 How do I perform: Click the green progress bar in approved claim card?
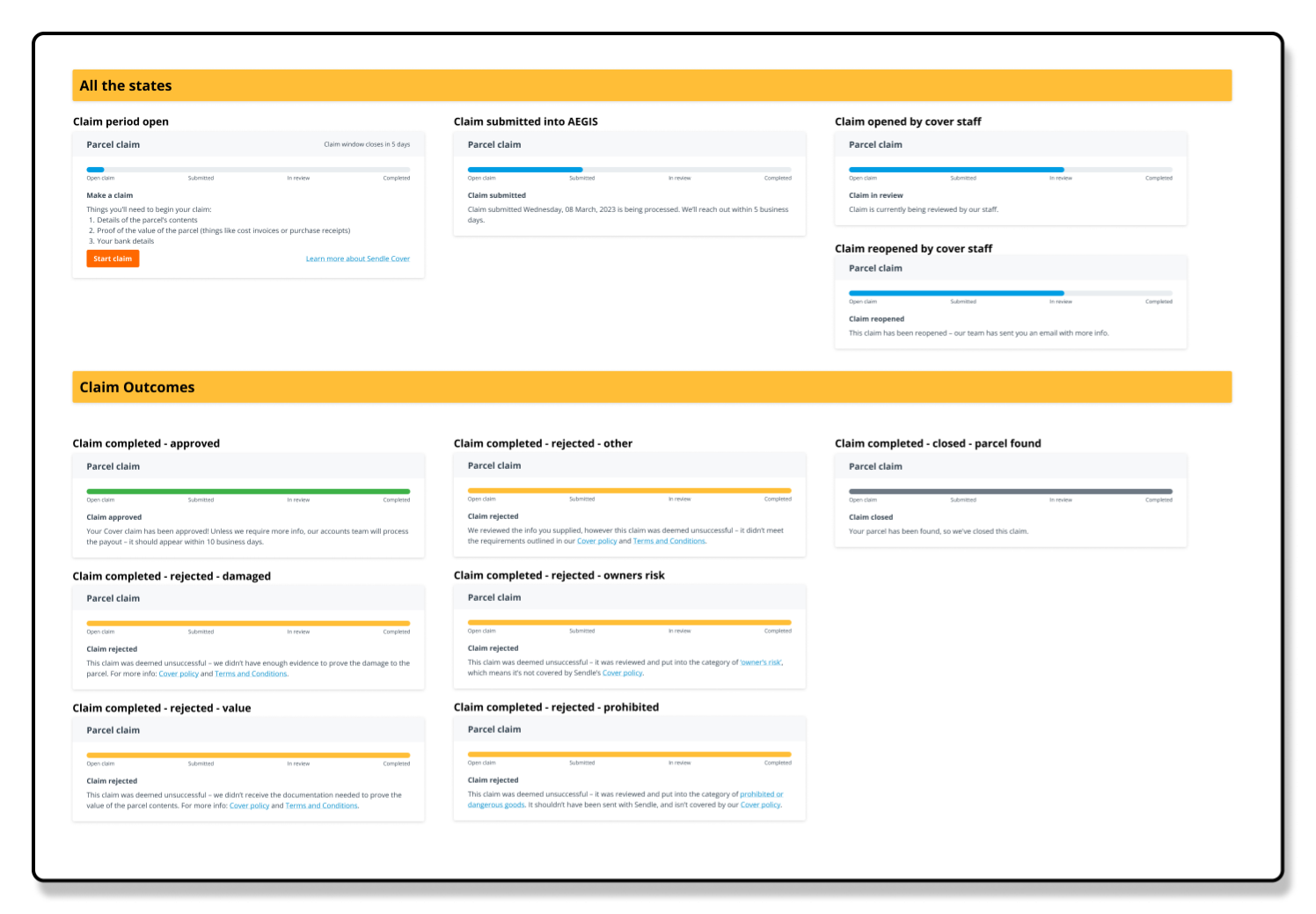(x=248, y=492)
